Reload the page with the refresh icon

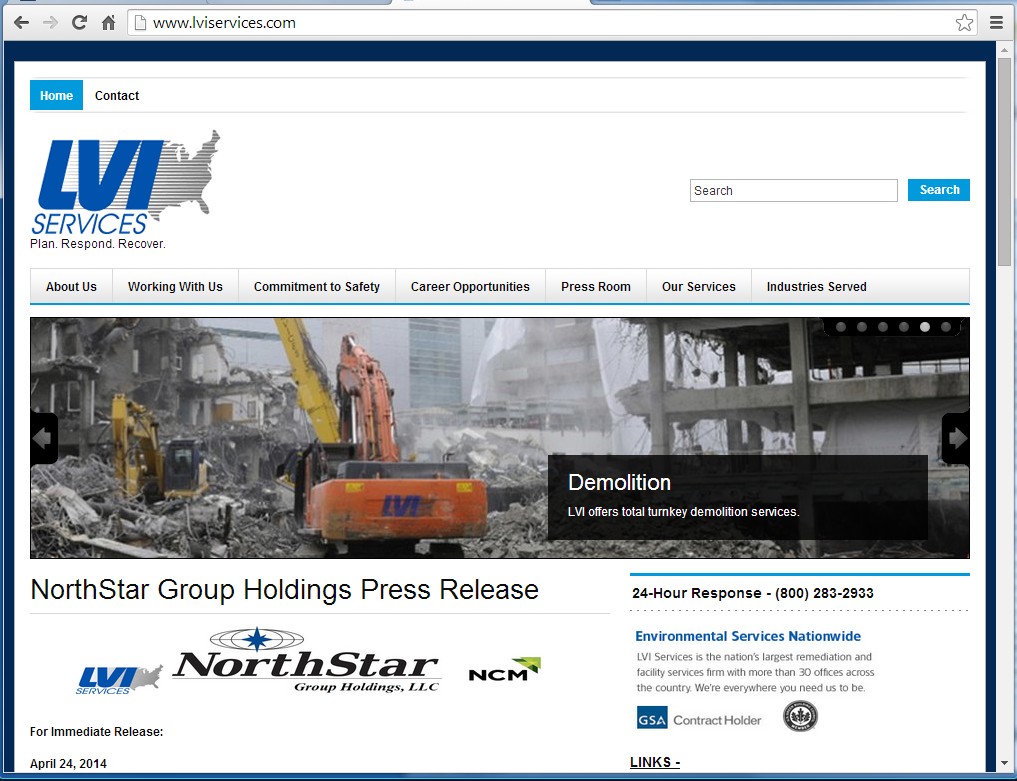pyautogui.click(x=79, y=23)
